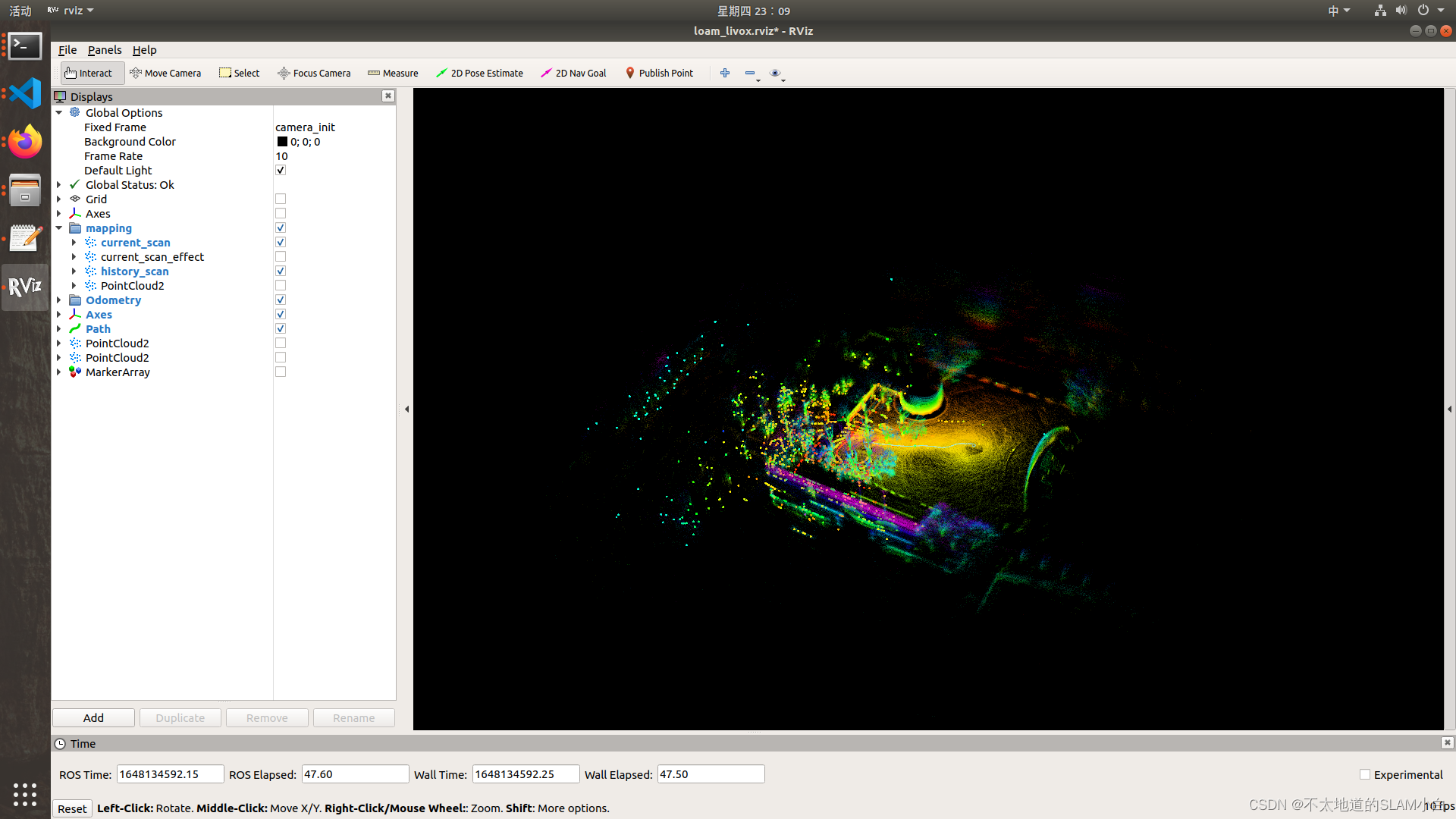
Task: Click the black Background Color swatch
Action: 282,142
